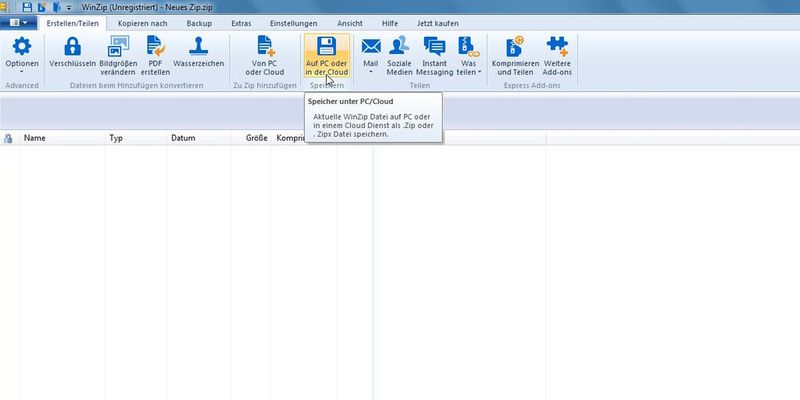The image size is (800, 400).
Task: Open the Hilfe tab
Action: tap(390, 23)
